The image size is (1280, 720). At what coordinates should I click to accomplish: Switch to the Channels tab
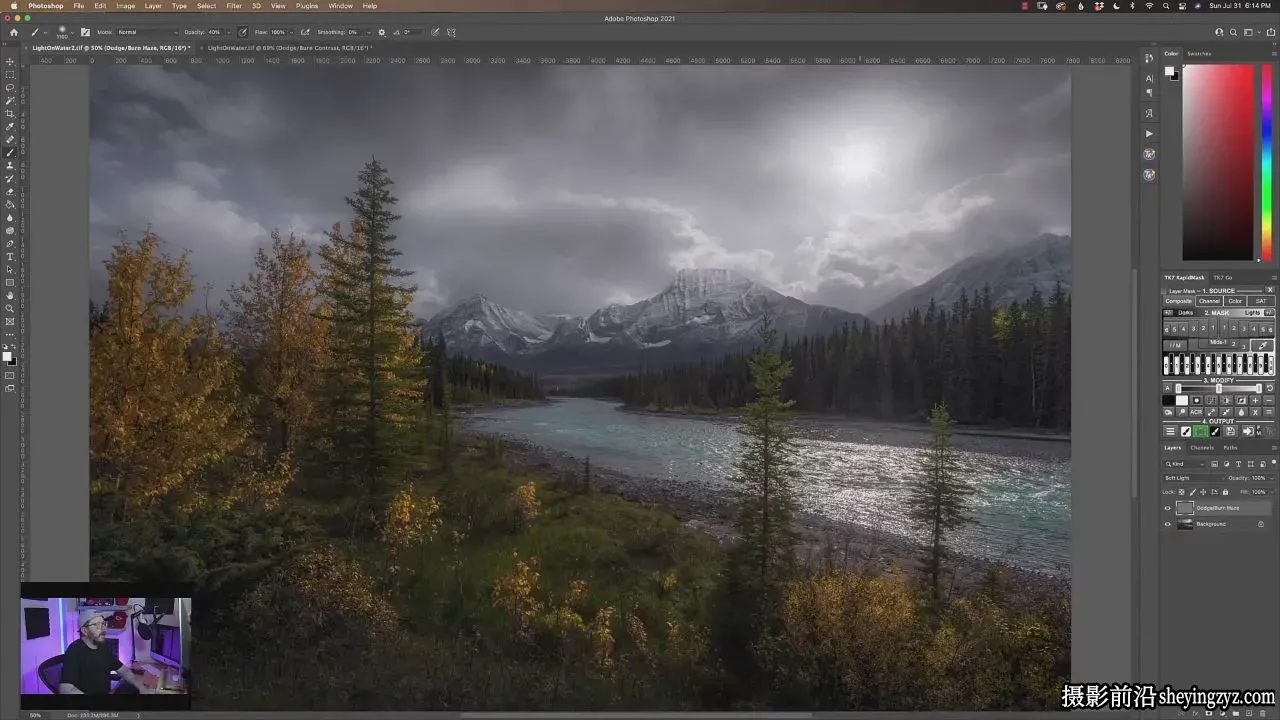tap(1202, 447)
